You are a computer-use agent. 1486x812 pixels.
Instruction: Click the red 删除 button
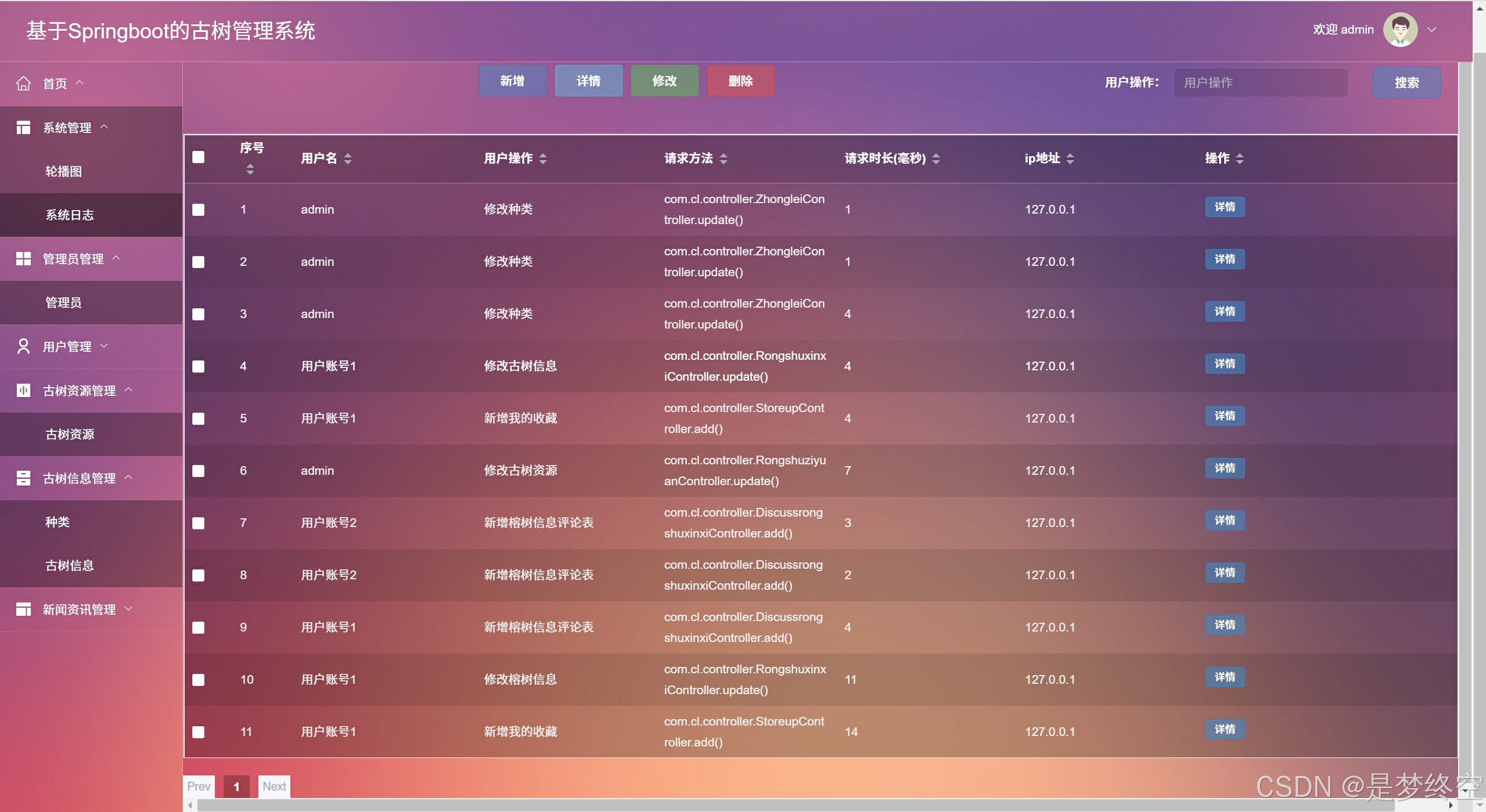(x=740, y=81)
